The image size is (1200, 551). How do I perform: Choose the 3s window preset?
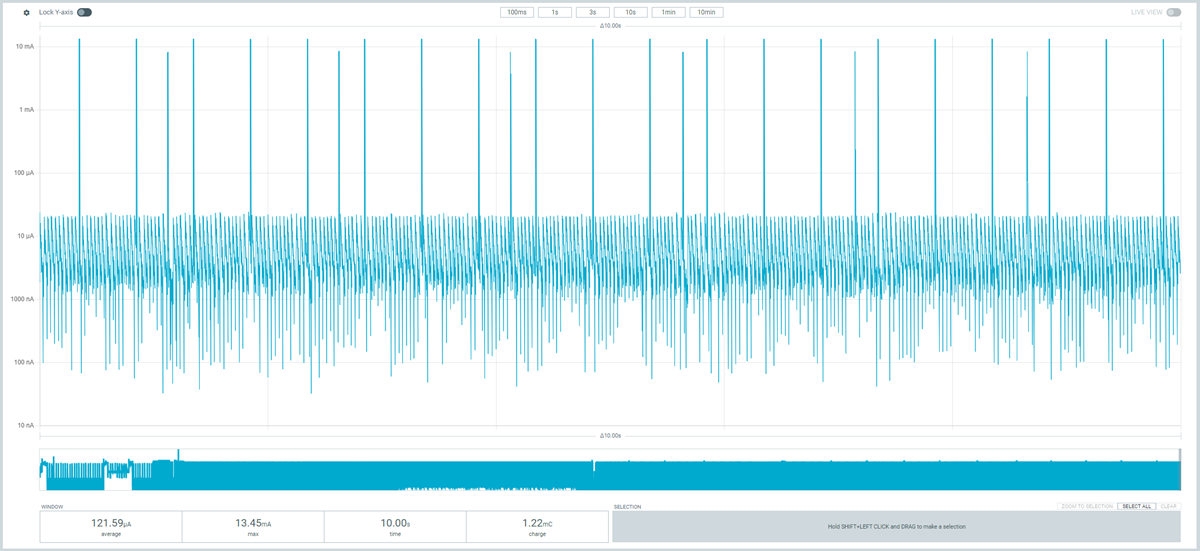(x=592, y=13)
